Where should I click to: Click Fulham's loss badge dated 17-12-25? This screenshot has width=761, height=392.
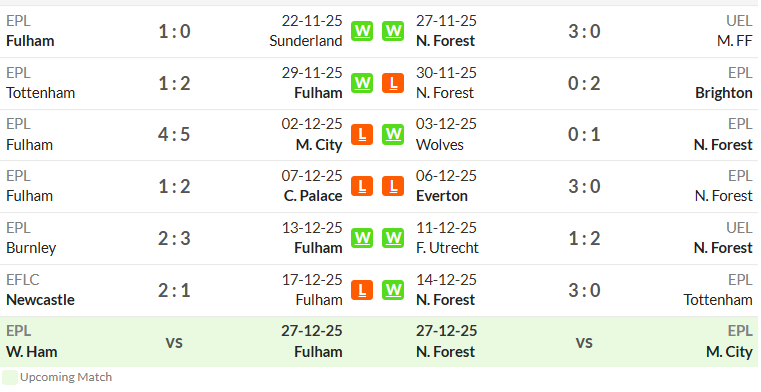point(362,290)
